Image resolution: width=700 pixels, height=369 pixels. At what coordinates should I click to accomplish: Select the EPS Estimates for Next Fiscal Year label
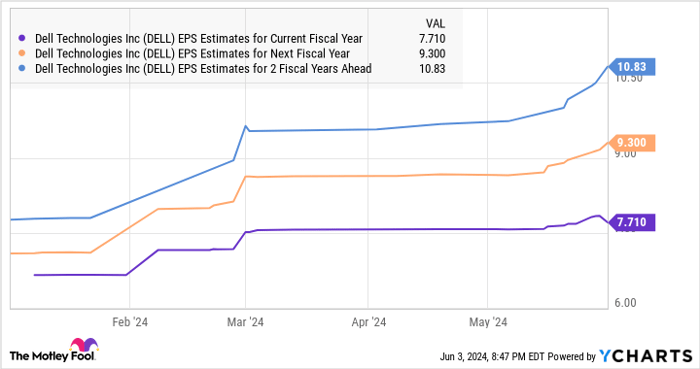(x=192, y=54)
